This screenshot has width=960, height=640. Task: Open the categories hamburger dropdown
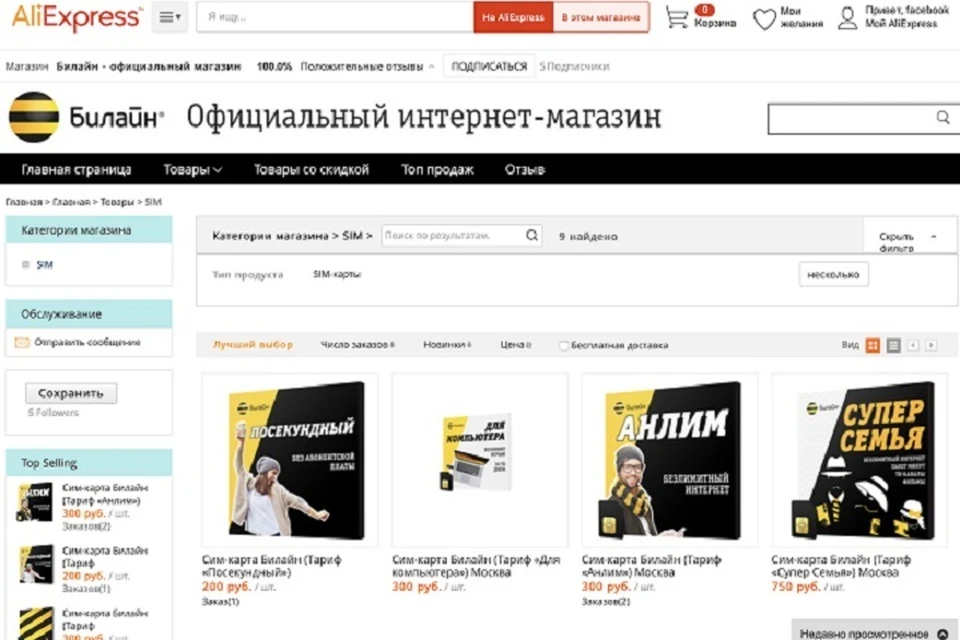point(170,17)
